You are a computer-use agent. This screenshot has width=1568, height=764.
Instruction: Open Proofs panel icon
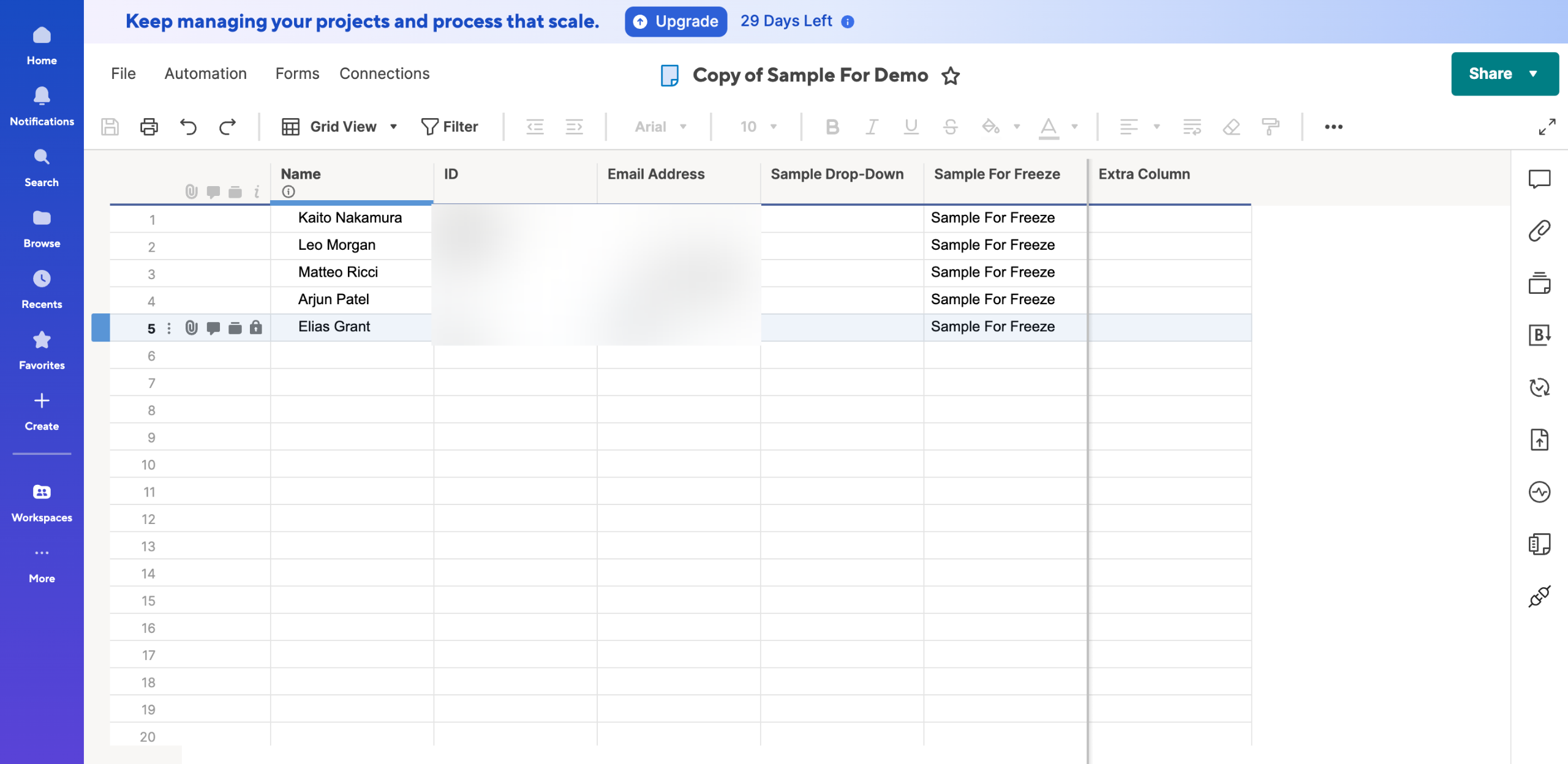(x=1539, y=283)
